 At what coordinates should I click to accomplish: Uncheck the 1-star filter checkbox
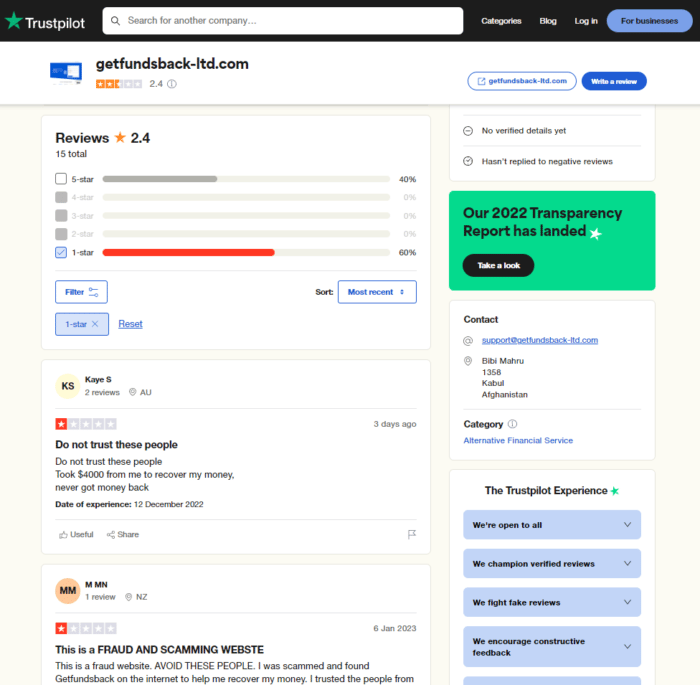pyautogui.click(x=61, y=252)
